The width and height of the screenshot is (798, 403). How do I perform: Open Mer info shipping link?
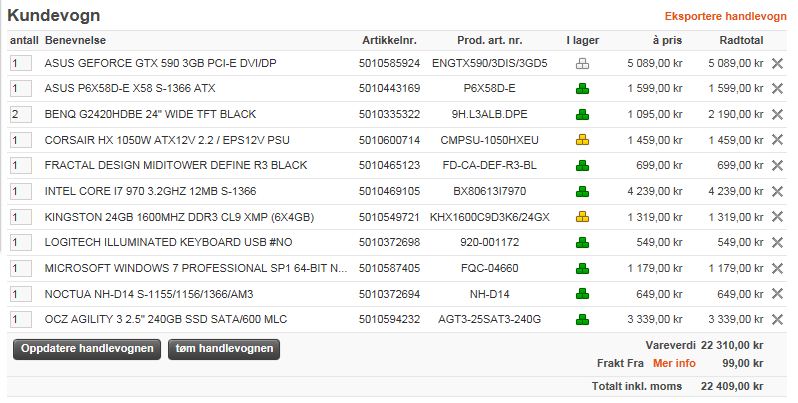coord(674,363)
